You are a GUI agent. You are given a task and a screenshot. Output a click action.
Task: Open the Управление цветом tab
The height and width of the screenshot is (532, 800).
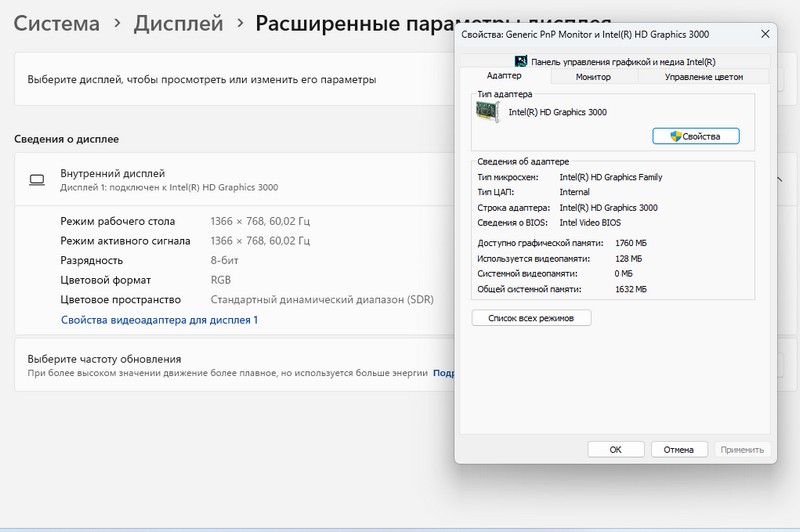[x=703, y=76]
